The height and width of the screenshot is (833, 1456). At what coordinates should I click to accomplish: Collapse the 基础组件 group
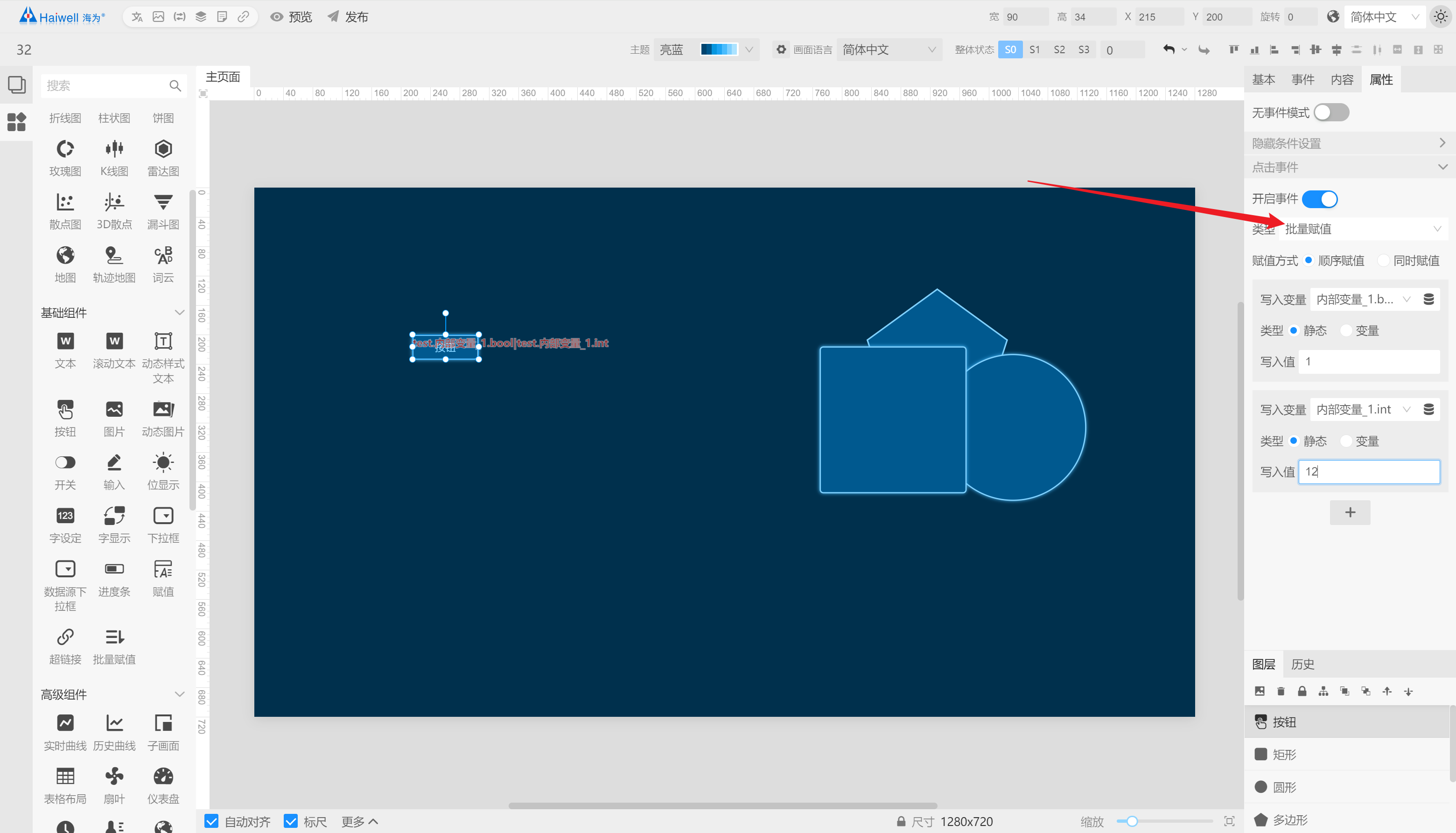coord(179,312)
